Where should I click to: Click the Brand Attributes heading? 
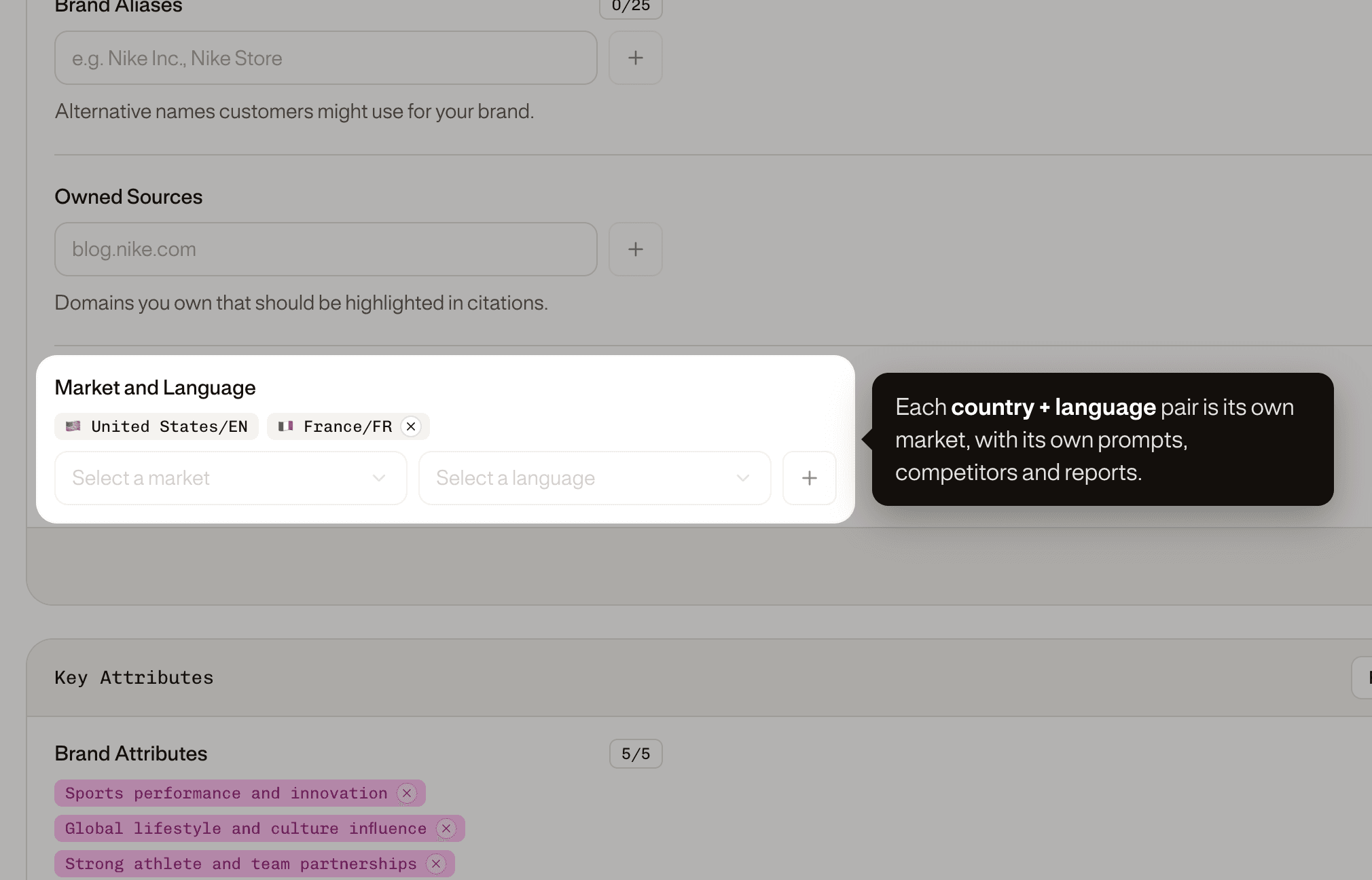click(x=131, y=754)
